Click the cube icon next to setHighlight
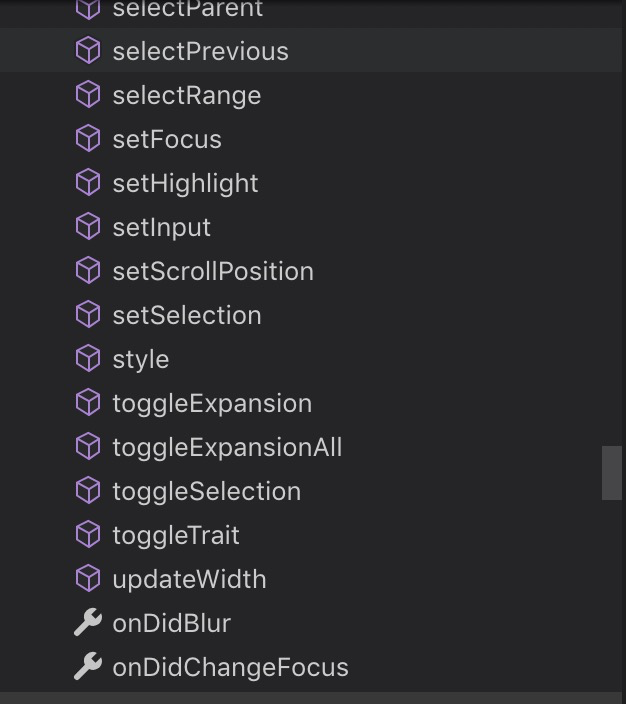 [x=88, y=183]
